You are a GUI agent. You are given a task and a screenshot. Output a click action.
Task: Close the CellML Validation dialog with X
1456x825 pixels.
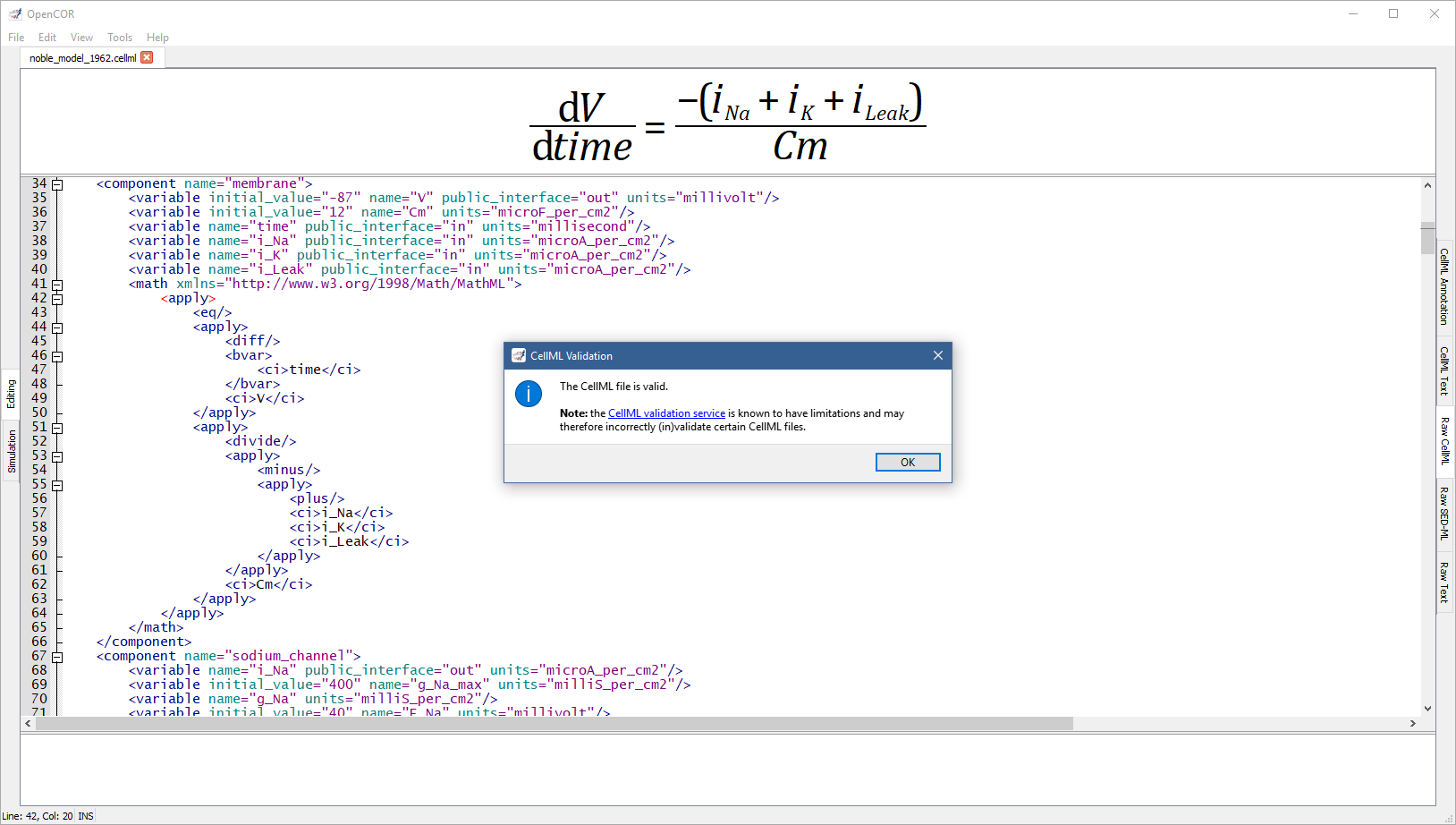[x=937, y=355]
